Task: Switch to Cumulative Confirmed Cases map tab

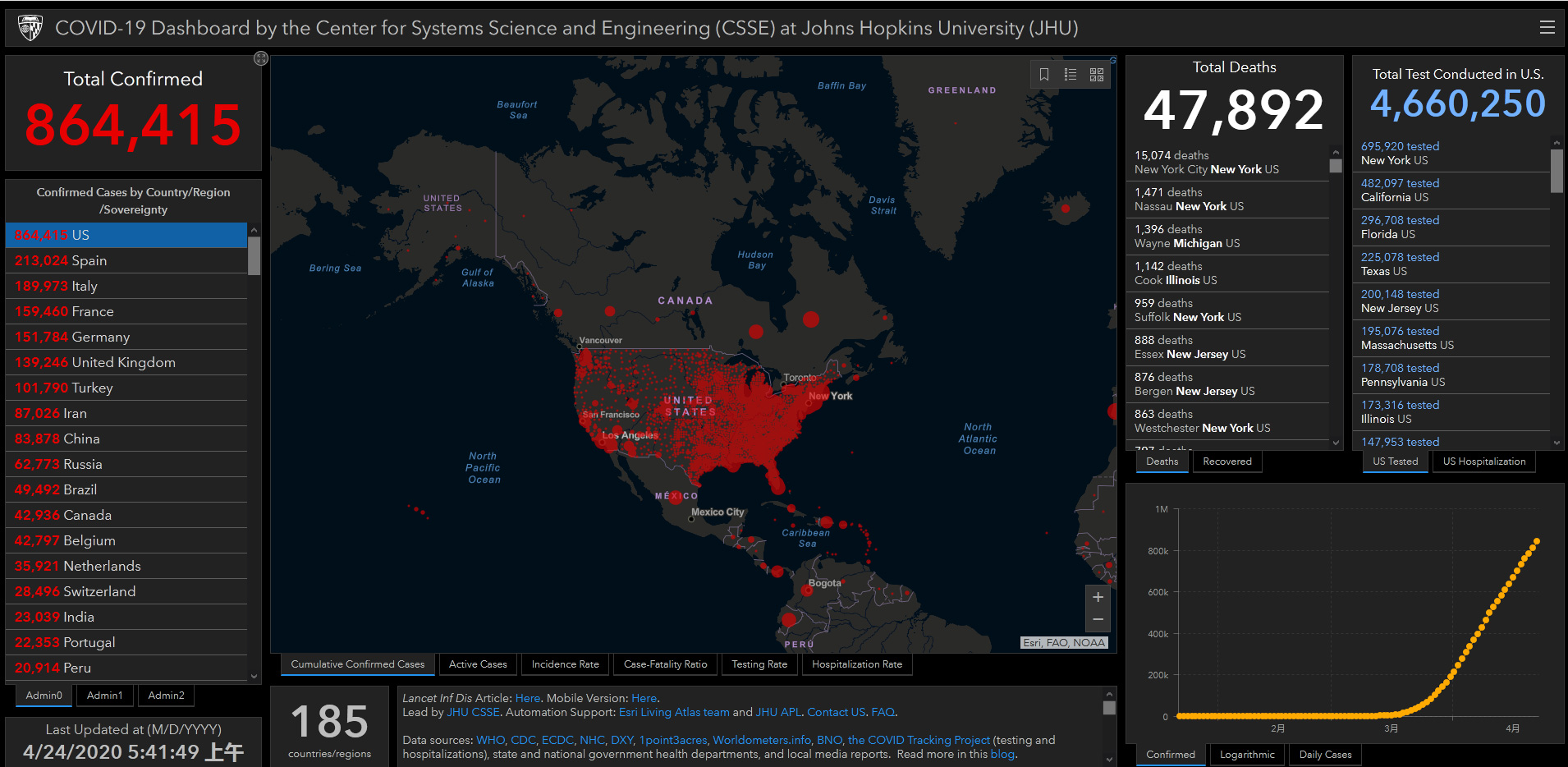Action: [x=358, y=664]
